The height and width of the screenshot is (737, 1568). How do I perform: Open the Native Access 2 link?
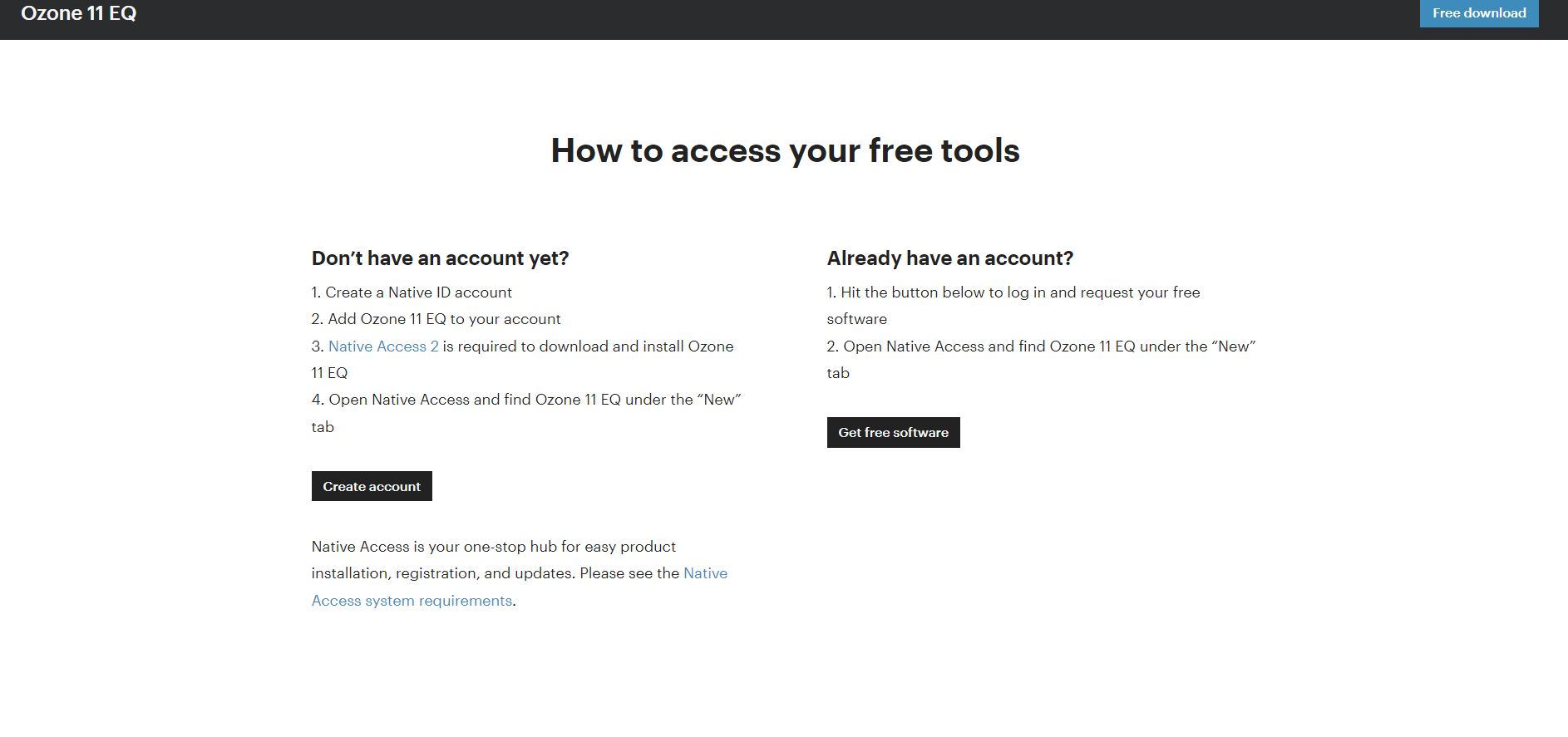(383, 346)
